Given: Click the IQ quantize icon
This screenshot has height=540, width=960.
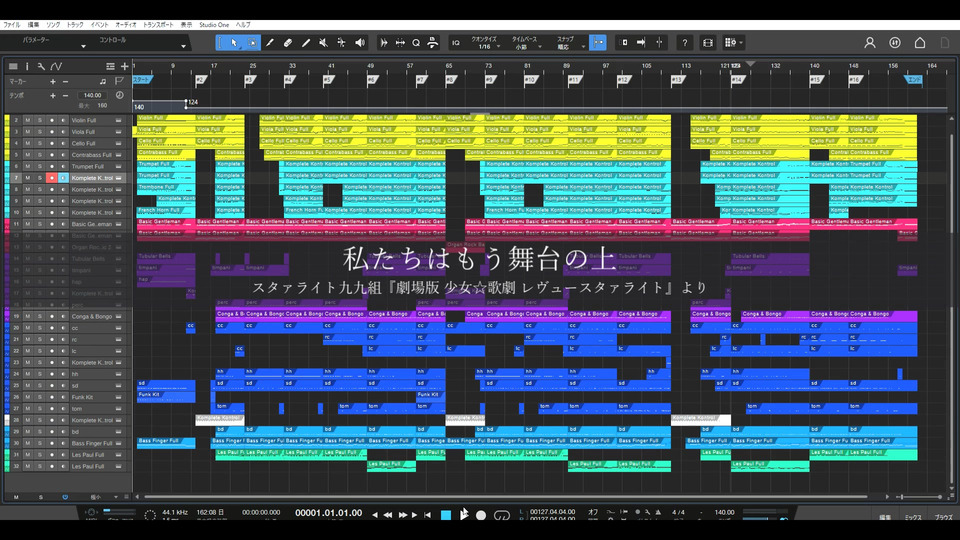Looking at the screenshot, I should click(x=456, y=43).
